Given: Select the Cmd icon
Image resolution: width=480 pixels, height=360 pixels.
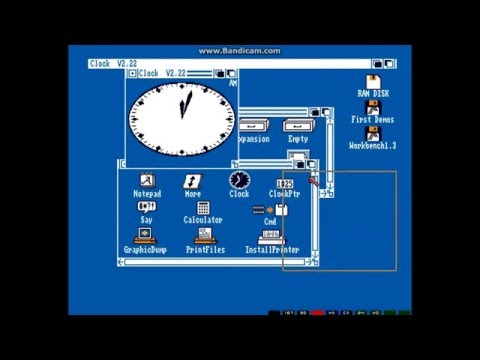Looking at the screenshot, I should (x=270, y=215).
